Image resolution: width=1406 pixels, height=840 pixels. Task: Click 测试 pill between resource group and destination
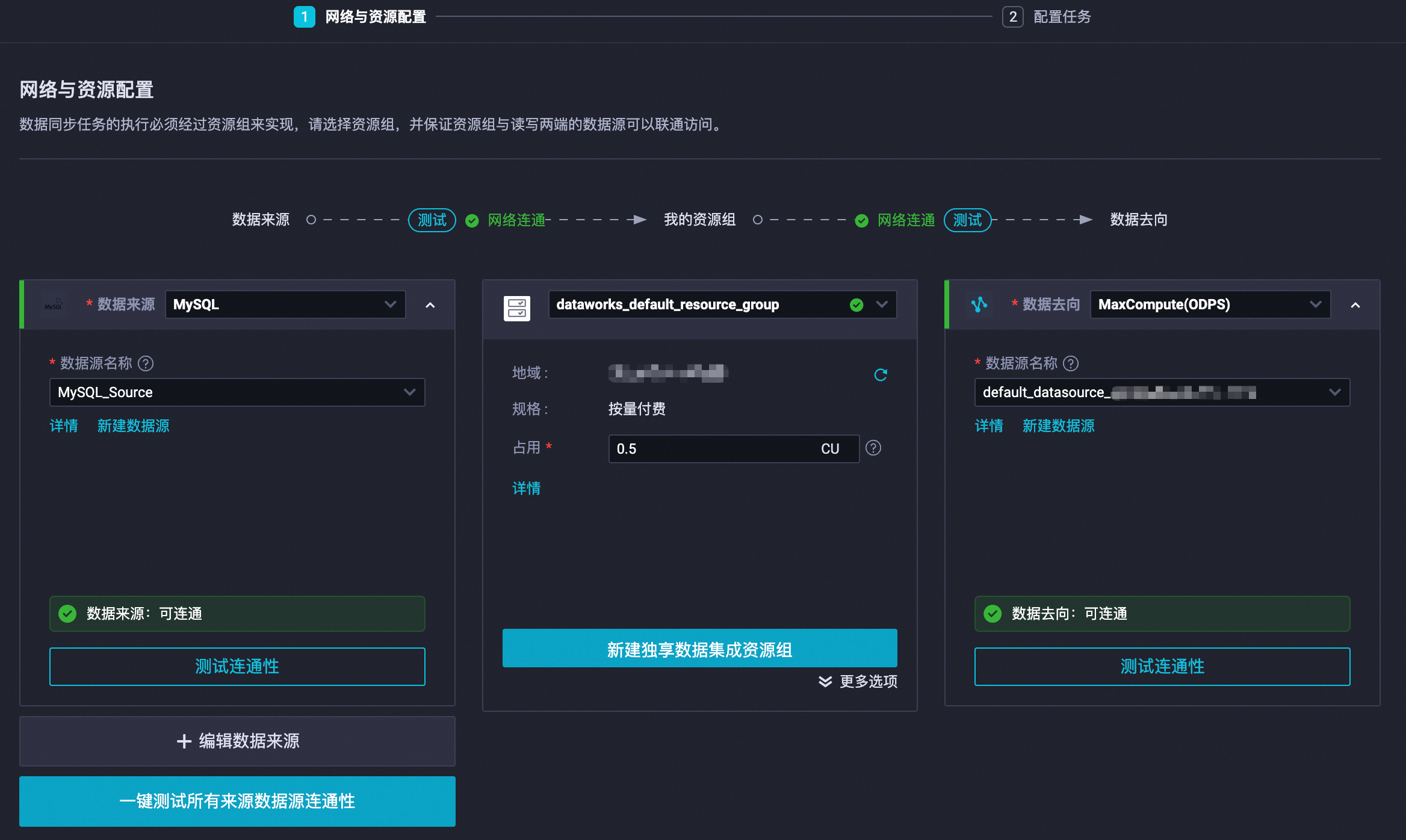tap(968, 220)
